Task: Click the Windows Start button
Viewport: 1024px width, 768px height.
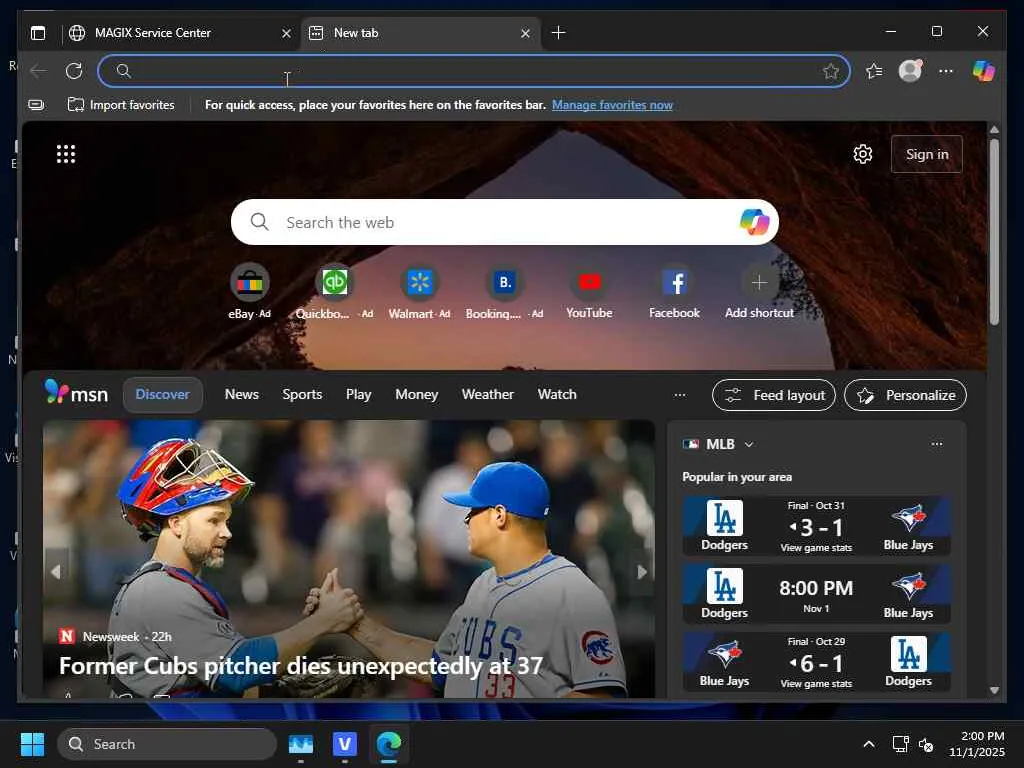Action: [32, 744]
